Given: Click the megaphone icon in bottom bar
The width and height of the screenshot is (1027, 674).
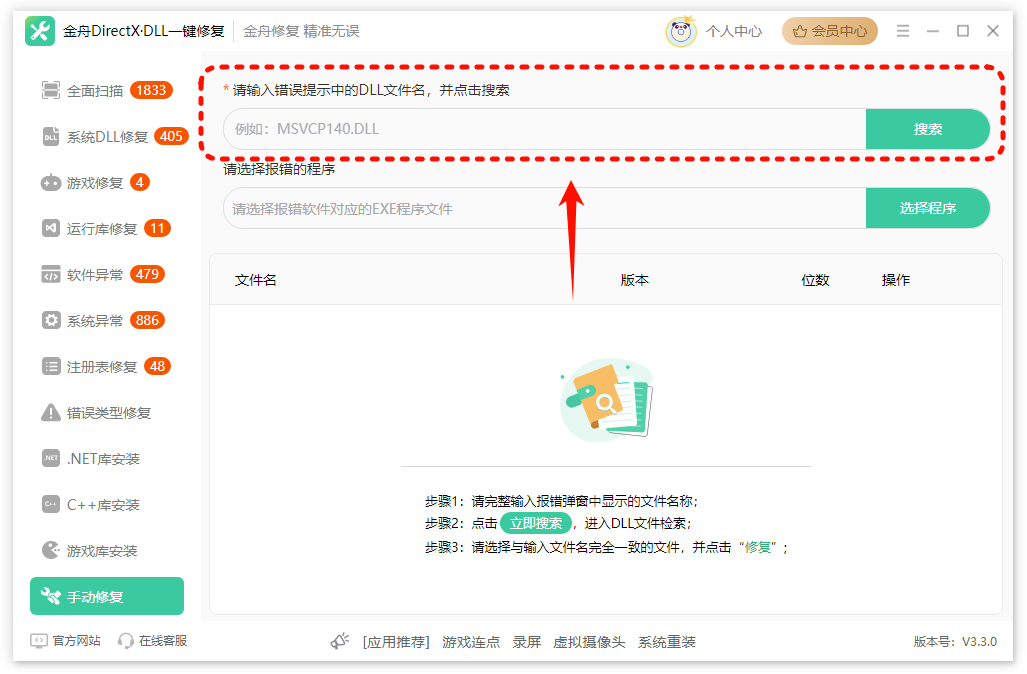Looking at the screenshot, I should (340, 641).
